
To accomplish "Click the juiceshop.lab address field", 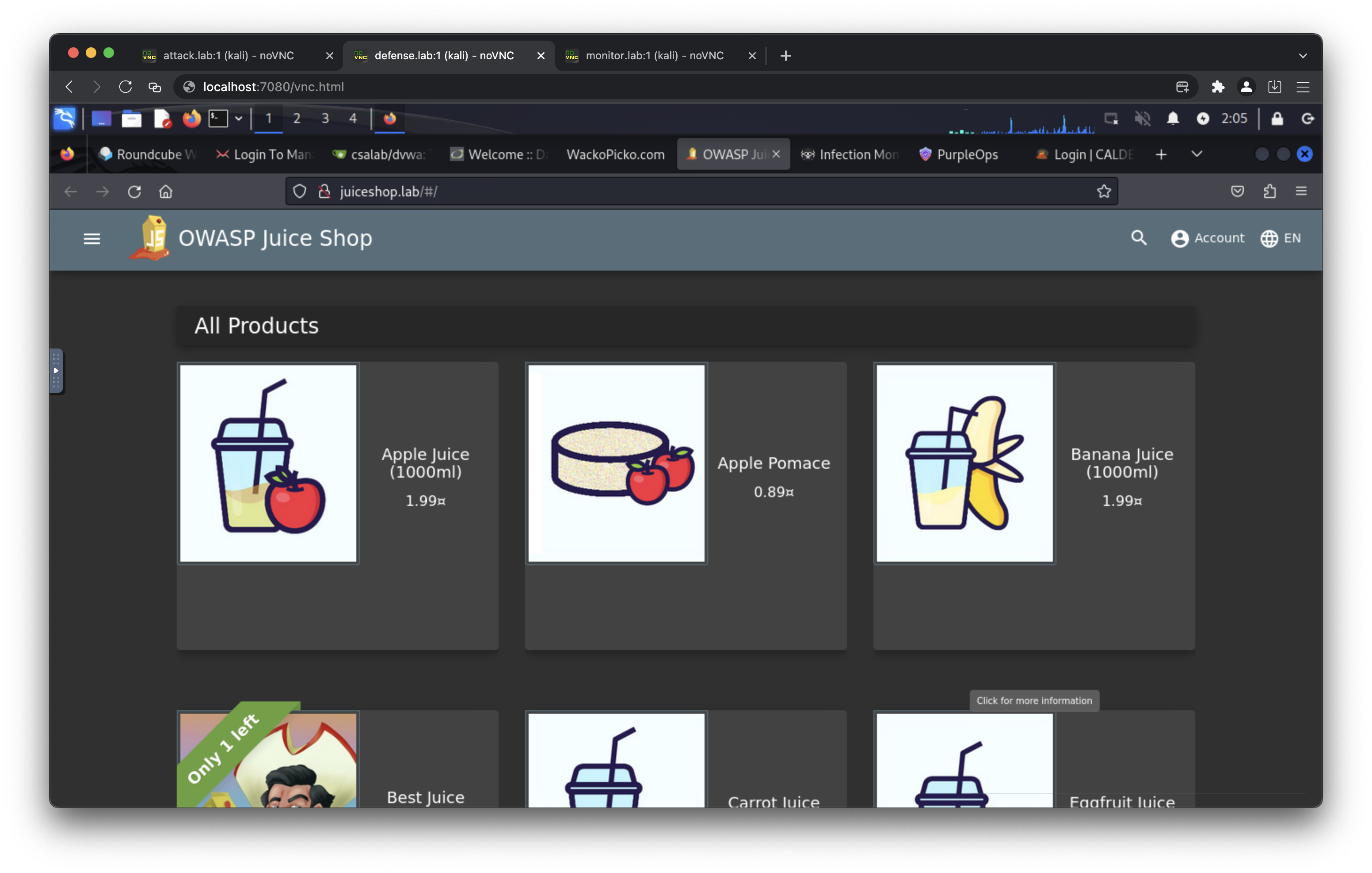I will pyautogui.click(x=702, y=191).
